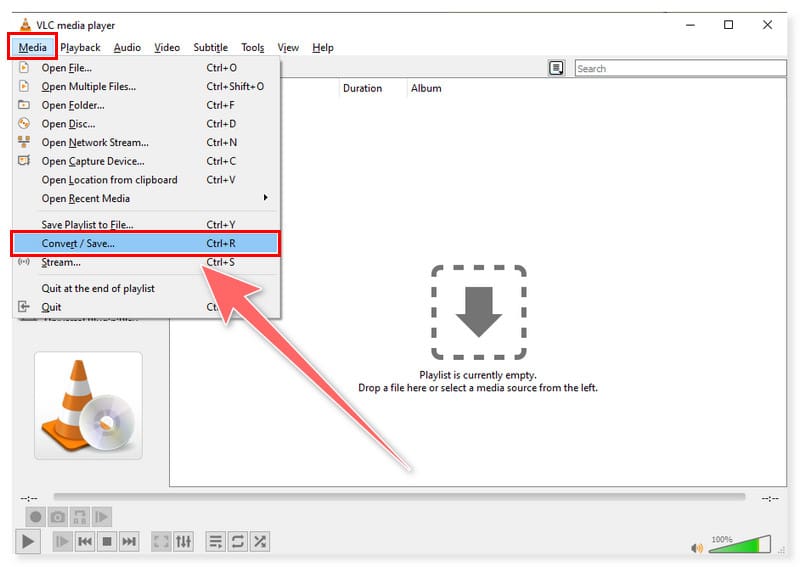Image resolution: width=800 pixels, height=567 pixels.
Task: Open the Tools menu
Action: [252, 47]
